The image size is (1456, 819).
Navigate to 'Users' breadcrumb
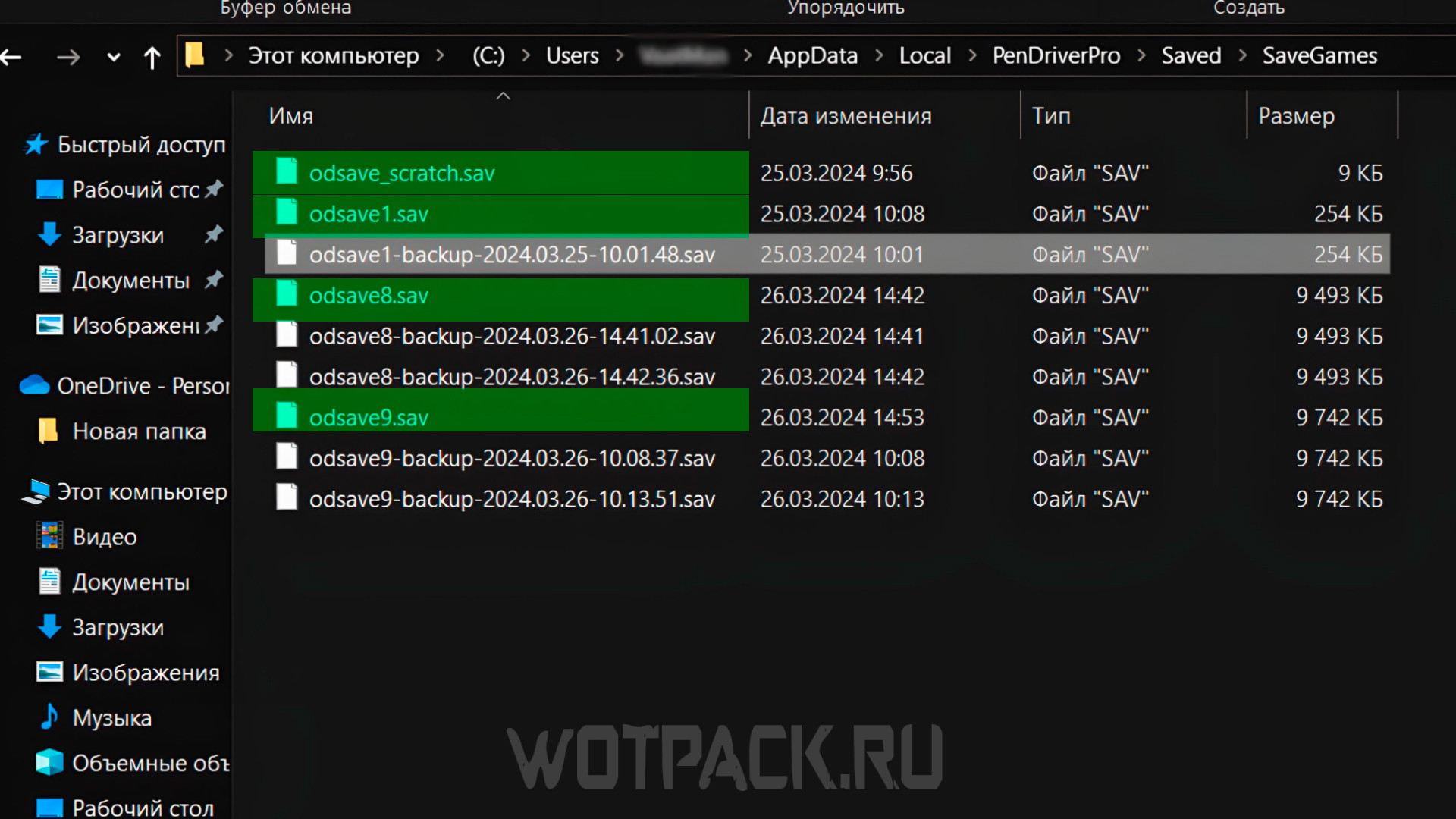(x=573, y=56)
